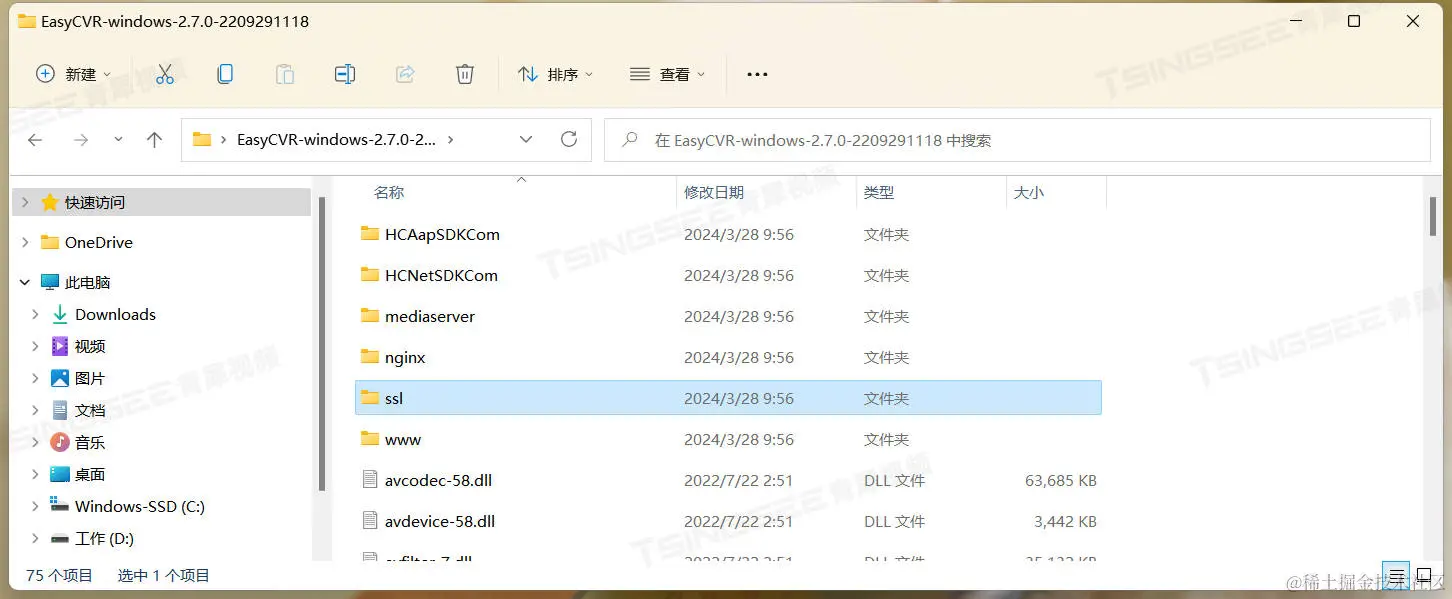1452x599 pixels.
Task: Click the Share icon in toolbar
Action: tap(405, 74)
